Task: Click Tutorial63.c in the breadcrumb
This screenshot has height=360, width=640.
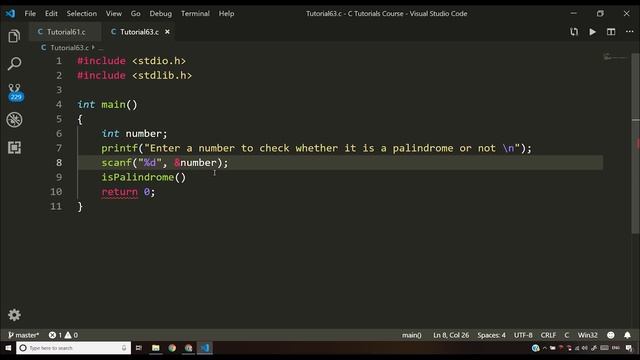Action: pos(69,48)
